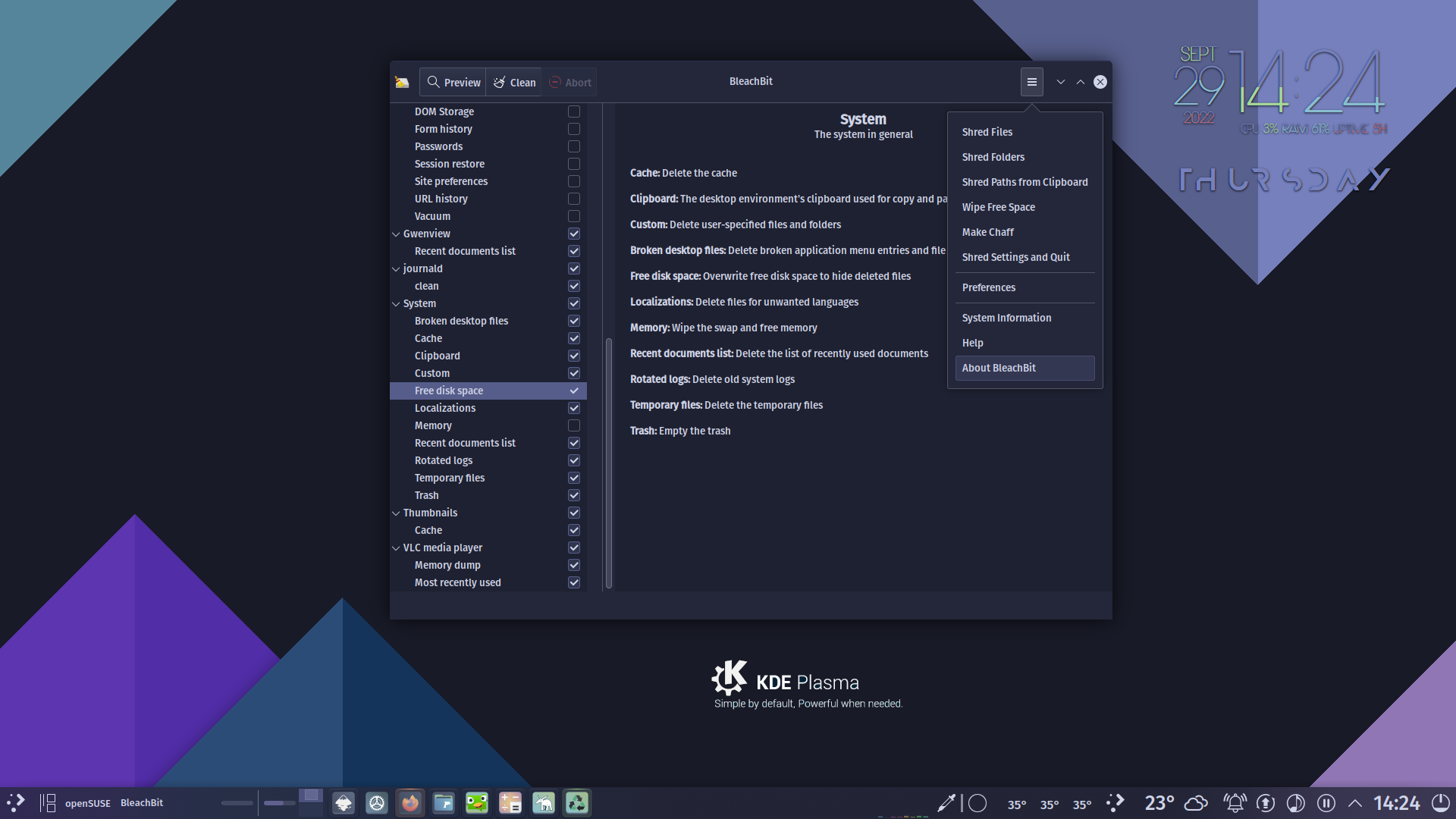
Task: Click the Plasma arrow icon in tray
Action: pos(1116,802)
